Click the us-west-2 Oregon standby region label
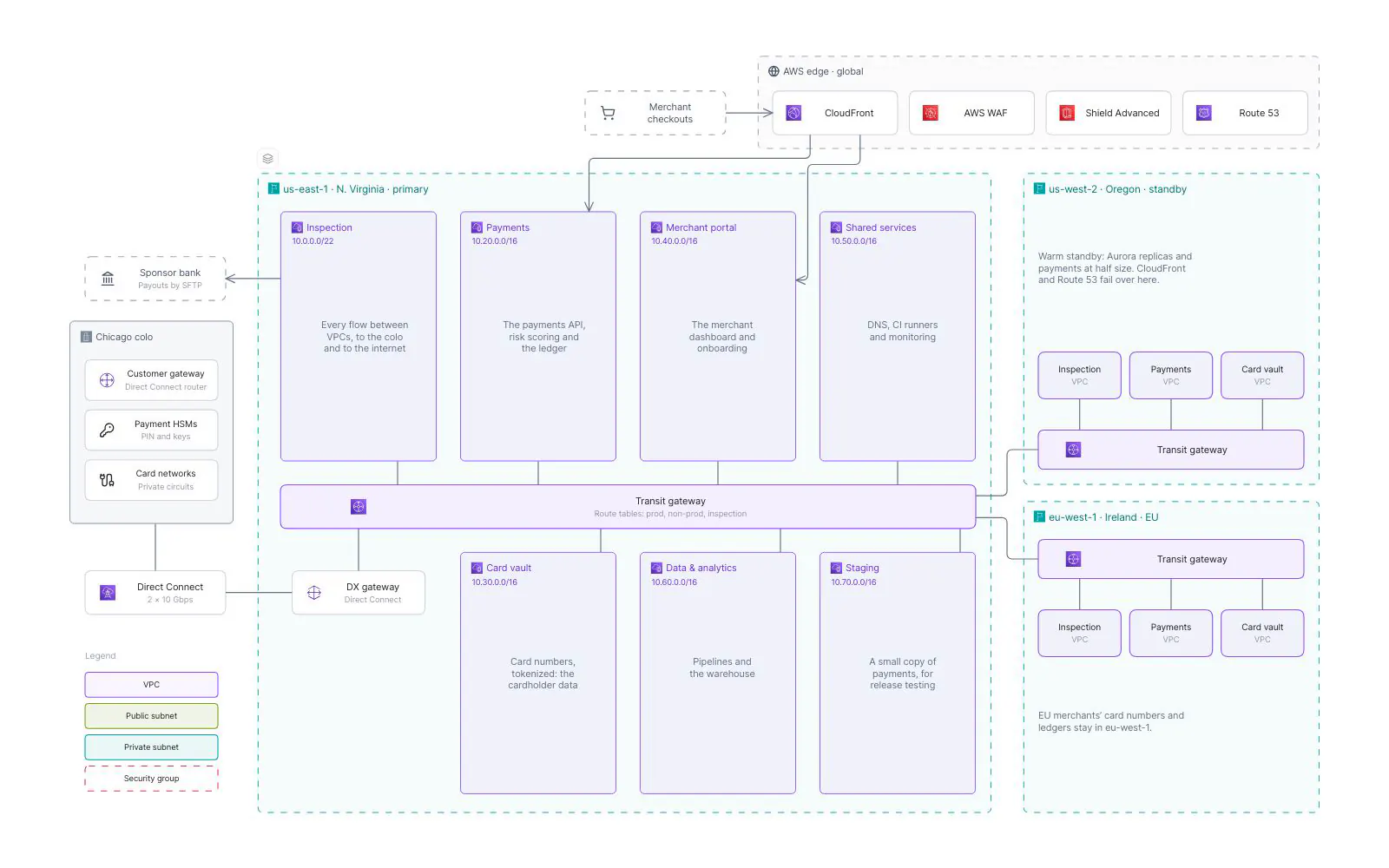The height and width of the screenshot is (868, 1389). (1117, 189)
